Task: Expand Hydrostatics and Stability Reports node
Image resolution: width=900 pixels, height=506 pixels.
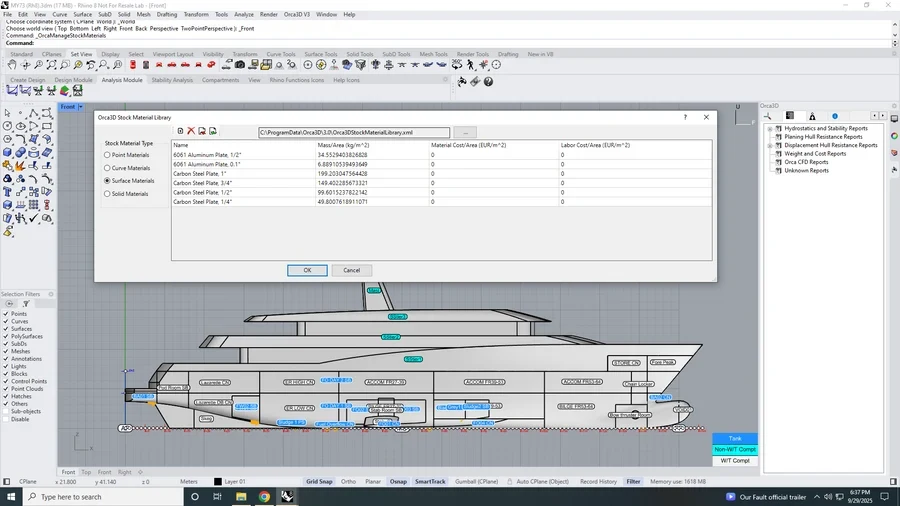Action: (x=770, y=129)
